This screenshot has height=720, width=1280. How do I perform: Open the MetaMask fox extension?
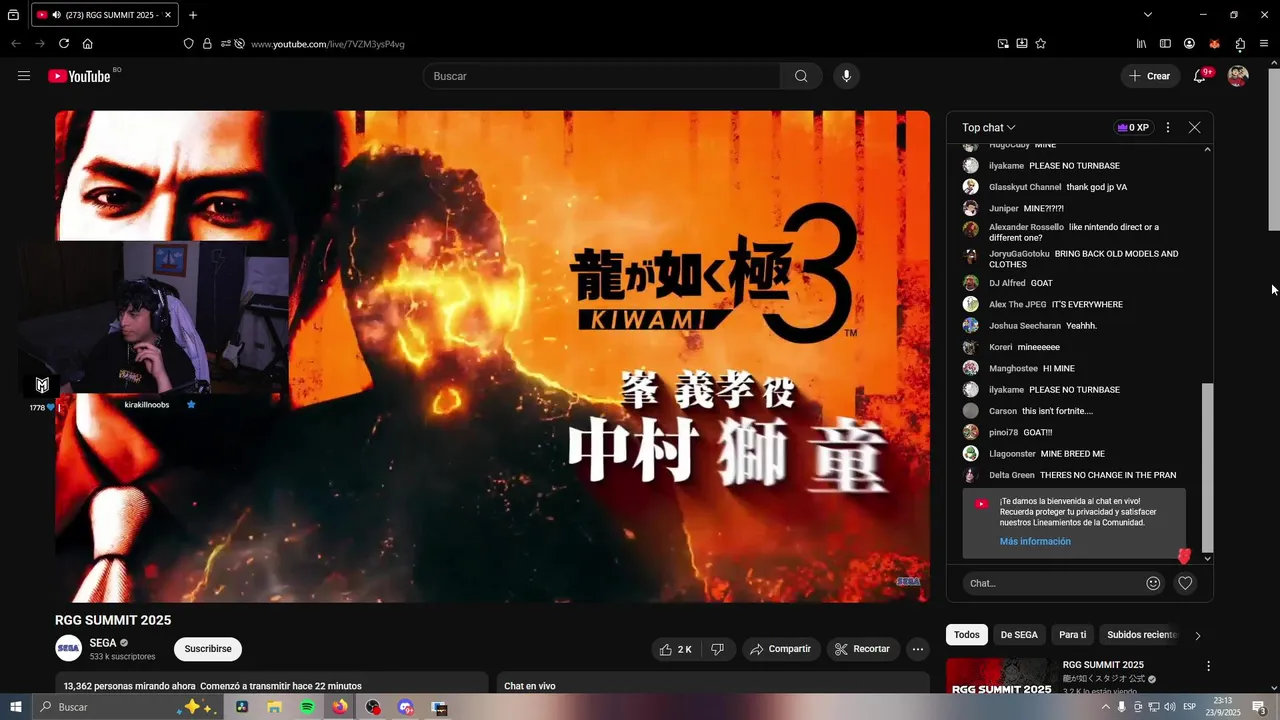(1214, 44)
